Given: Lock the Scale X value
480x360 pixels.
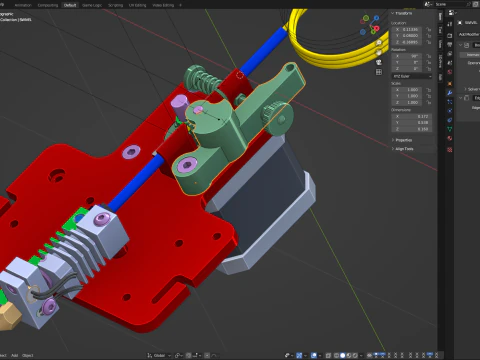Looking at the screenshot, I should pos(428,90).
